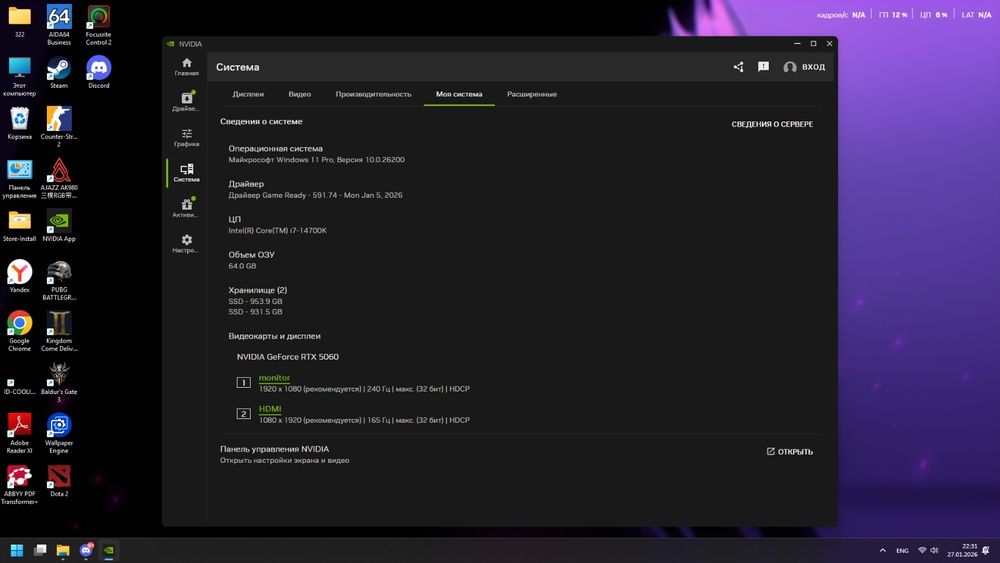Click the Драйвер Game Ready 591.74 text

[x=315, y=195]
